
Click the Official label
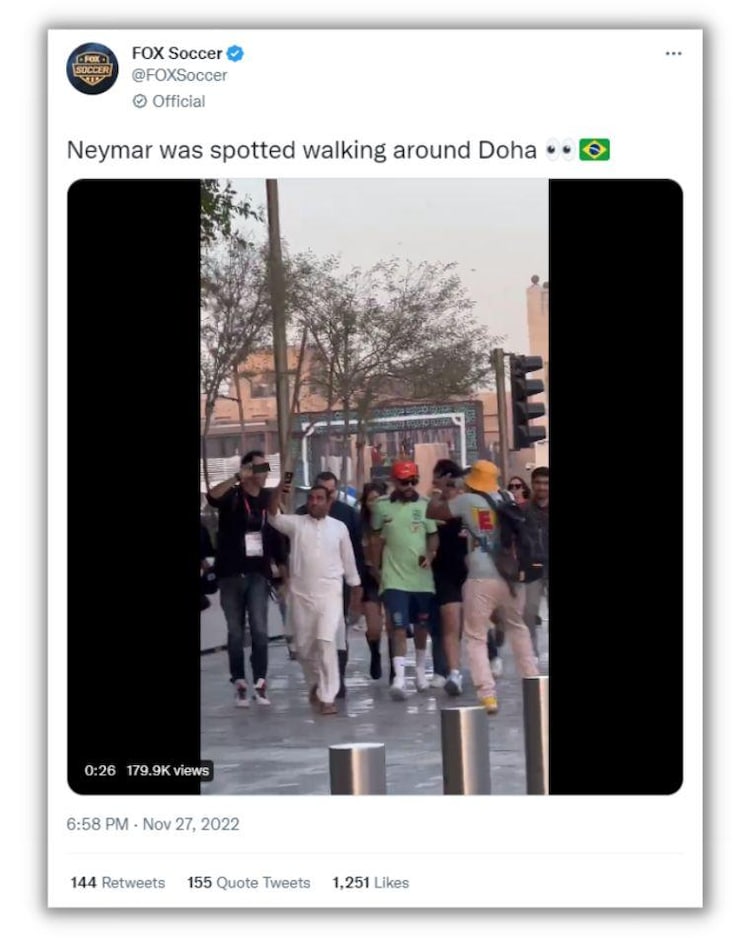(x=178, y=101)
